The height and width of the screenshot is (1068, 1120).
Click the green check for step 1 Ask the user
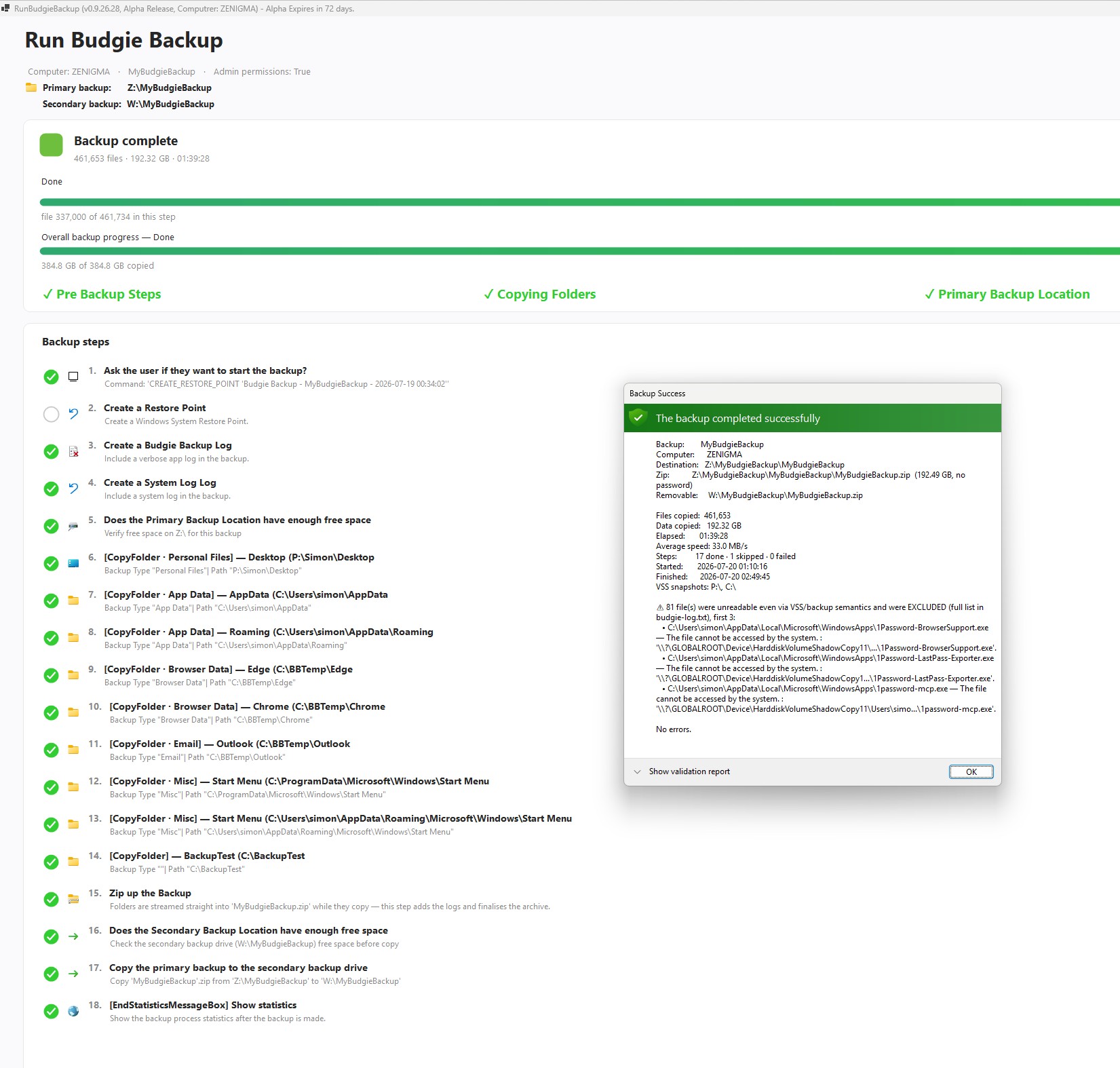click(x=51, y=377)
